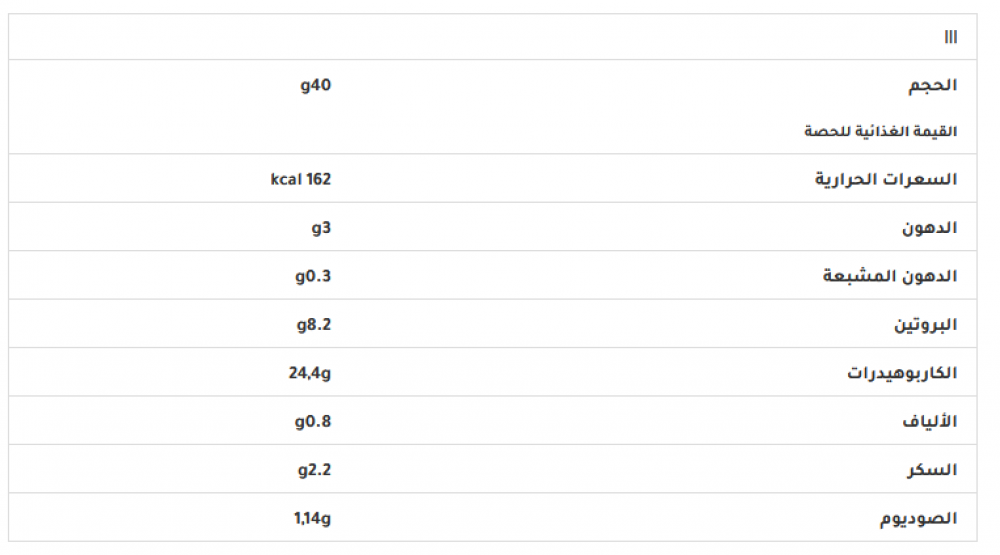The height and width of the screenshot is (555, 1000).
Task: Select the 1,14g sodium value
Action: point(312,518)
